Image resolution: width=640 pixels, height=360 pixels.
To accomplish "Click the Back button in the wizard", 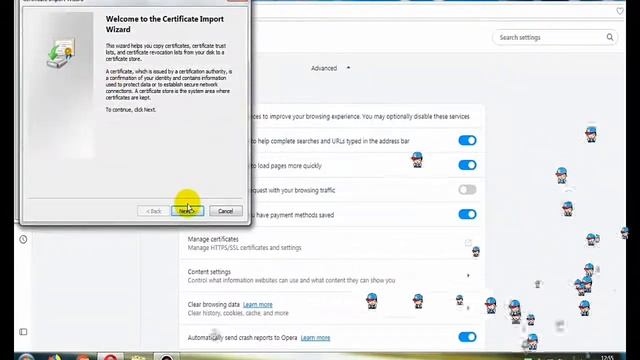I will tap(153, 211).
